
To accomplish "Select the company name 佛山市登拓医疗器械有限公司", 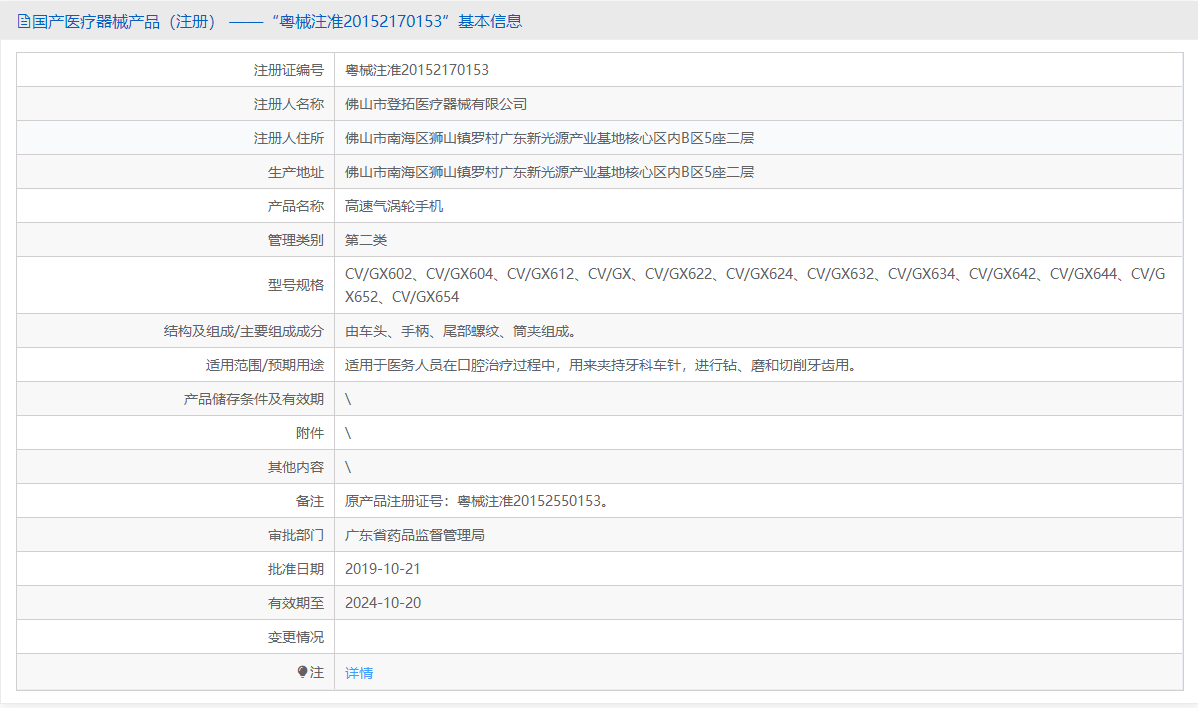I will [x=437, y=103].
